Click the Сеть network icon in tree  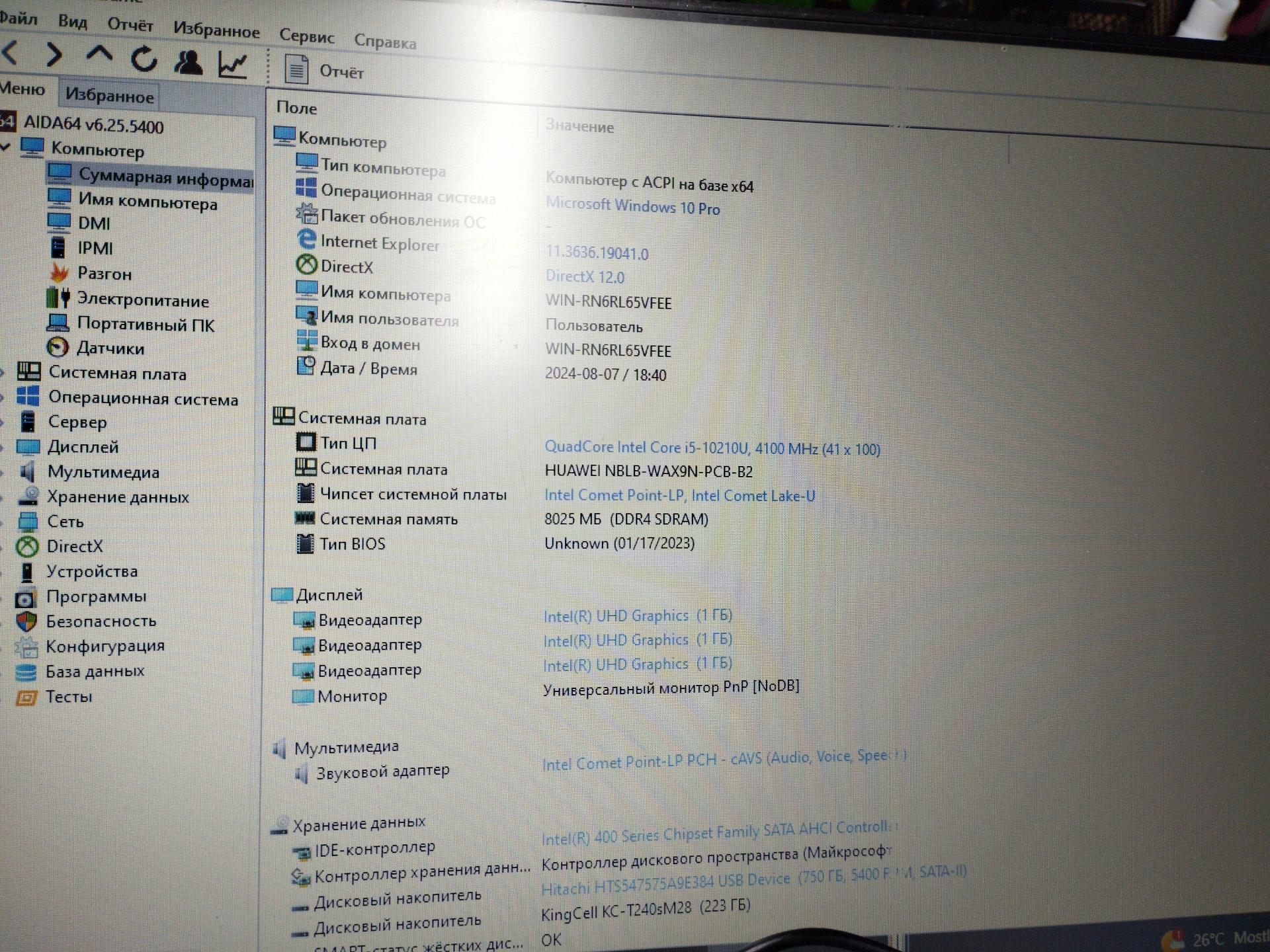[x=28, y=521]
